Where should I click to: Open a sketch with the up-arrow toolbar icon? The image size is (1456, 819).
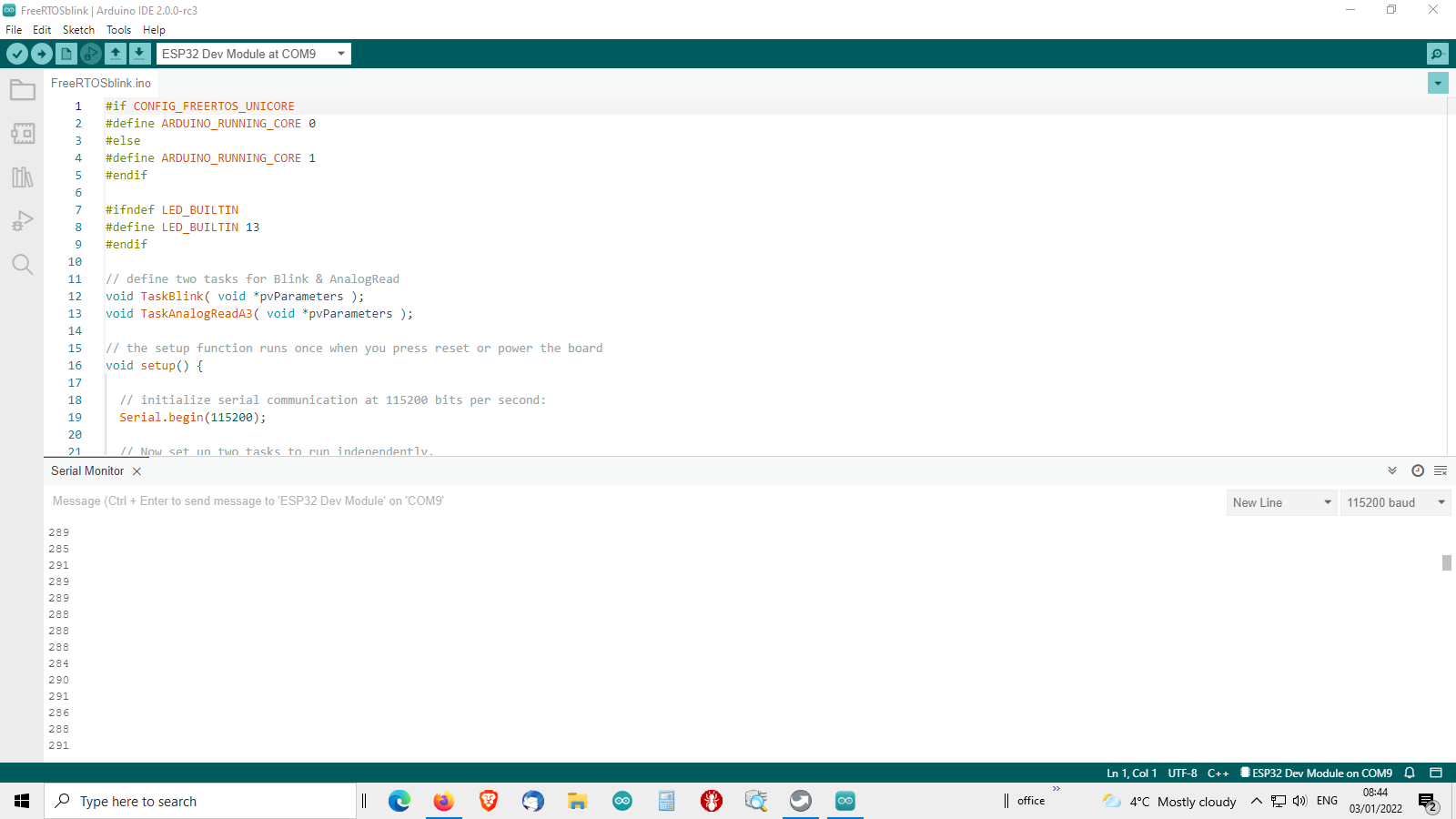pos(116,54)
